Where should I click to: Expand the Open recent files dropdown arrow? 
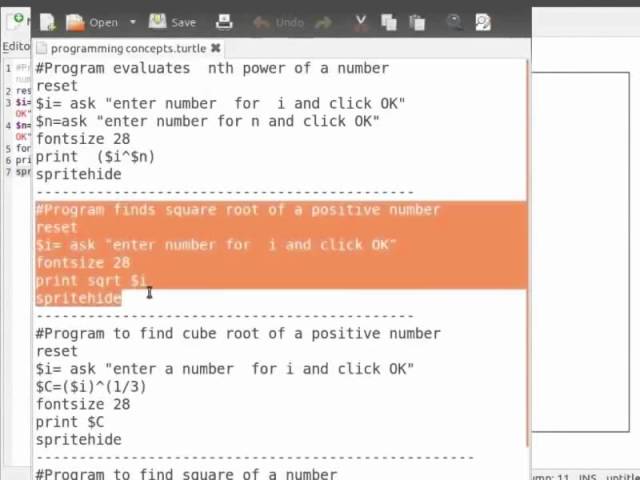[133, 22]
